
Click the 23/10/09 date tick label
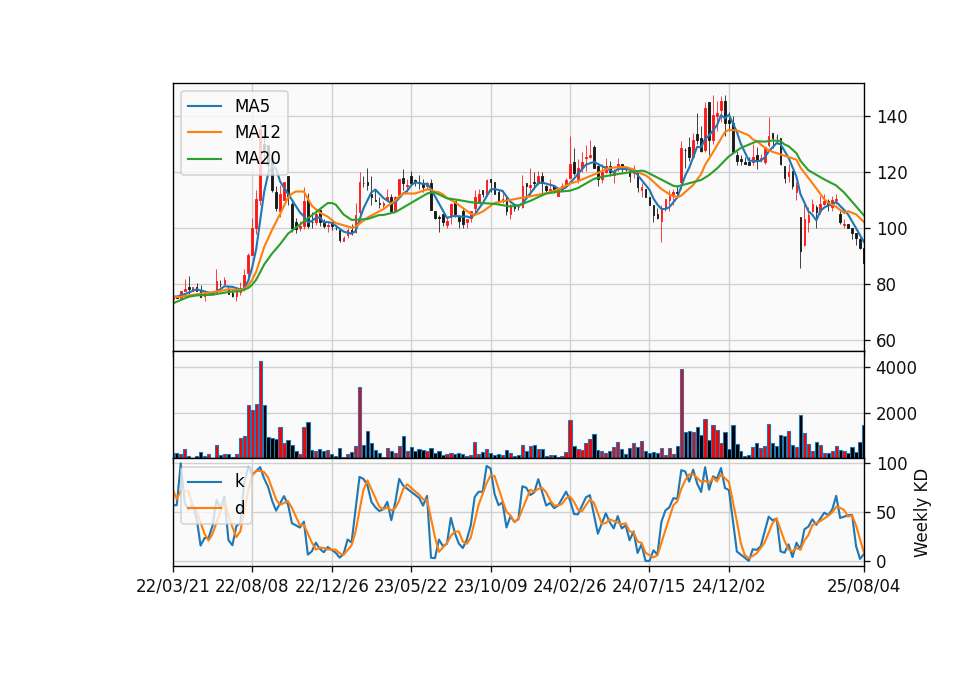(x=490, y=586)
